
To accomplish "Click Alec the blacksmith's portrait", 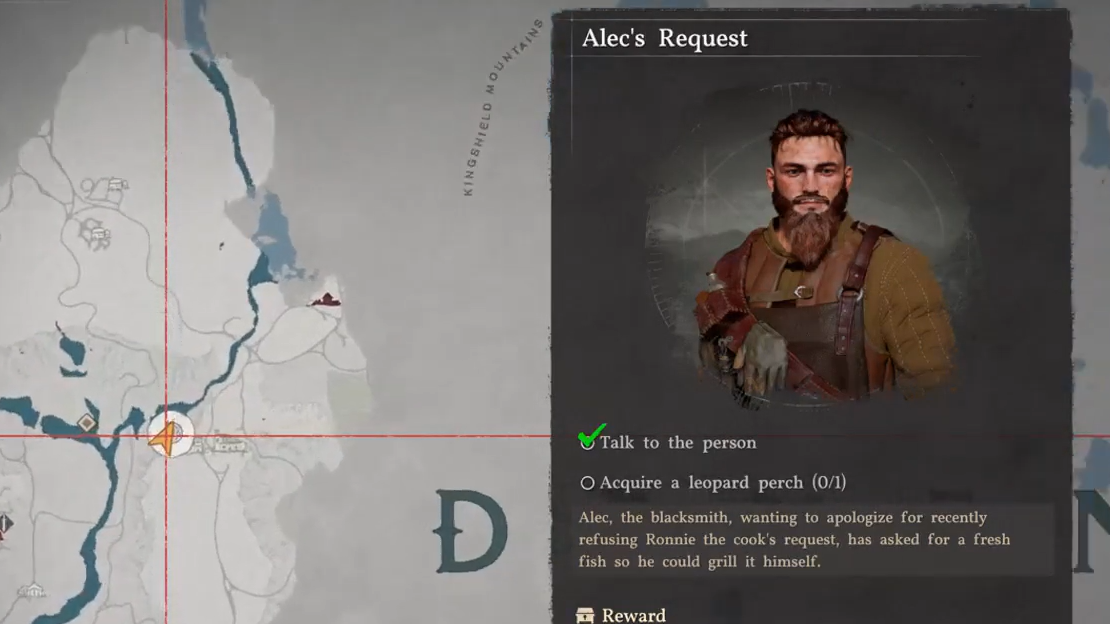I will coord(809,246).
